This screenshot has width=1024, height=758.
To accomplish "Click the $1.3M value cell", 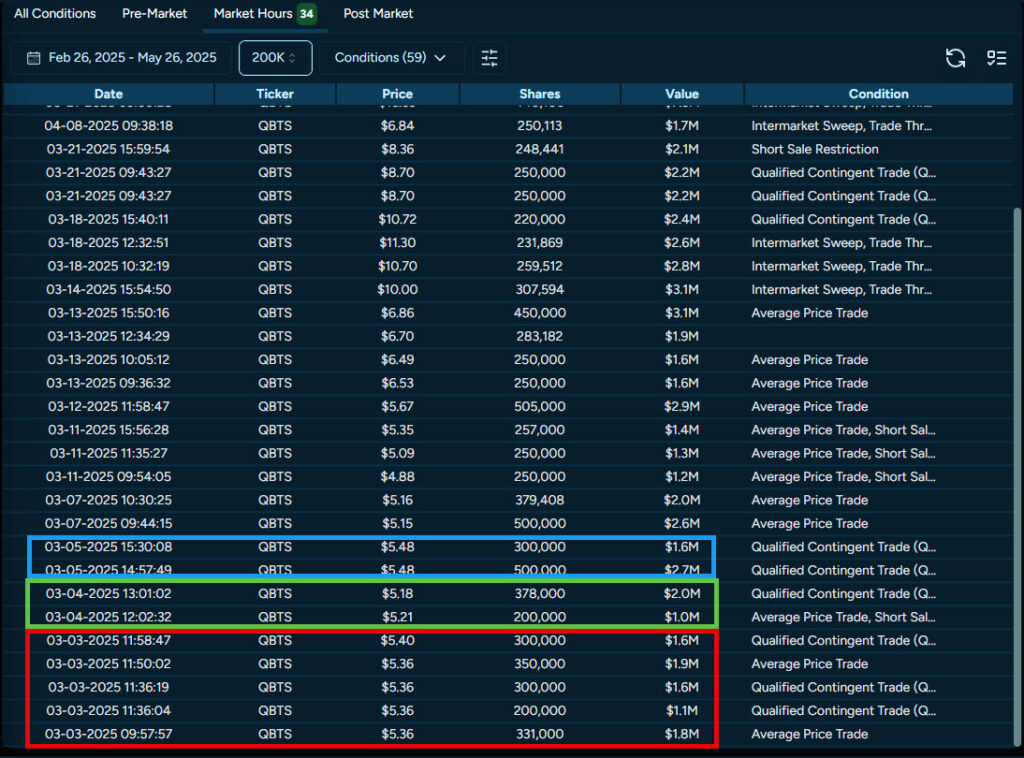I will pos(682,454).
